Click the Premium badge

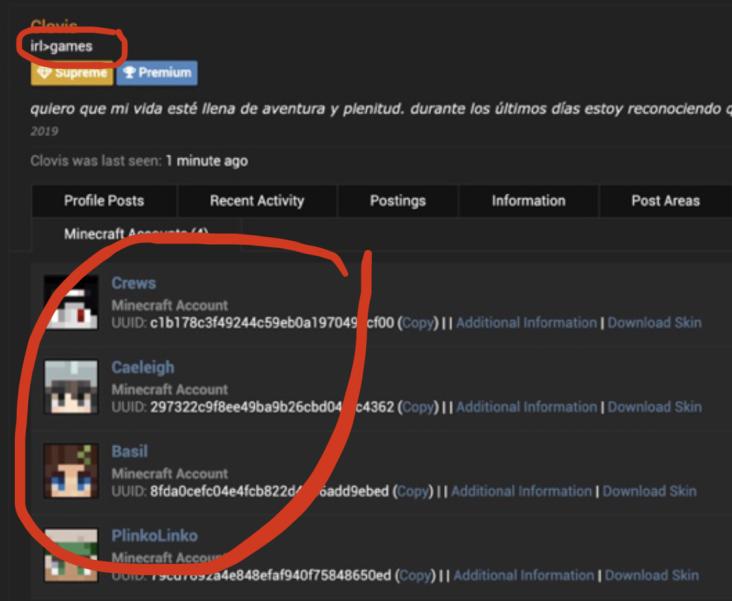(x=157, y=73)
